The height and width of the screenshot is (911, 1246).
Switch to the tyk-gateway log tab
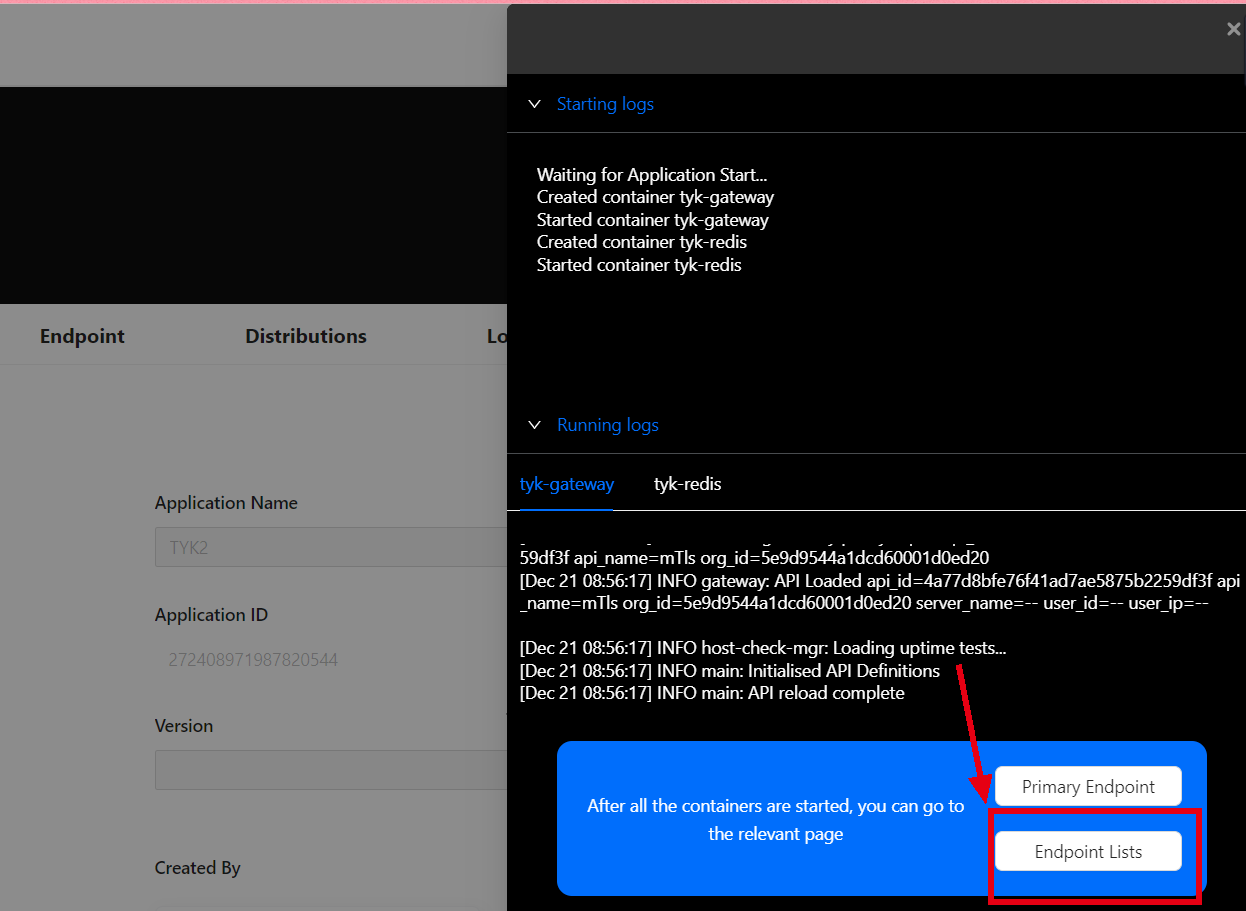tap(567, 484)
